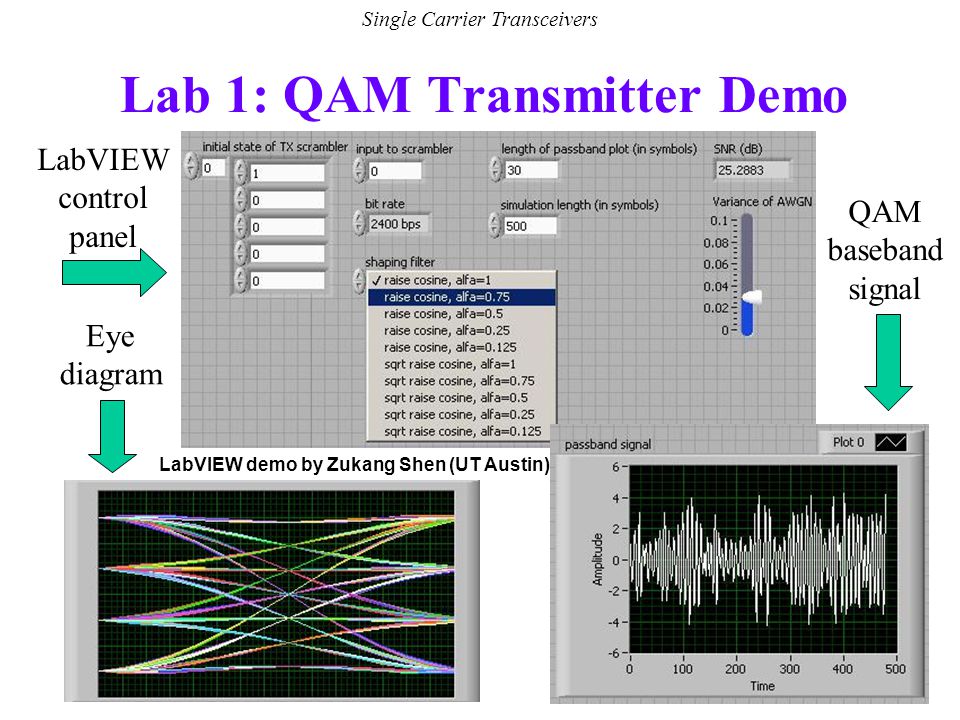Click the bit rate 2400 bps selector
This screenshot has width=960, height=720.
pyautogui.click(x=397, y=224)
